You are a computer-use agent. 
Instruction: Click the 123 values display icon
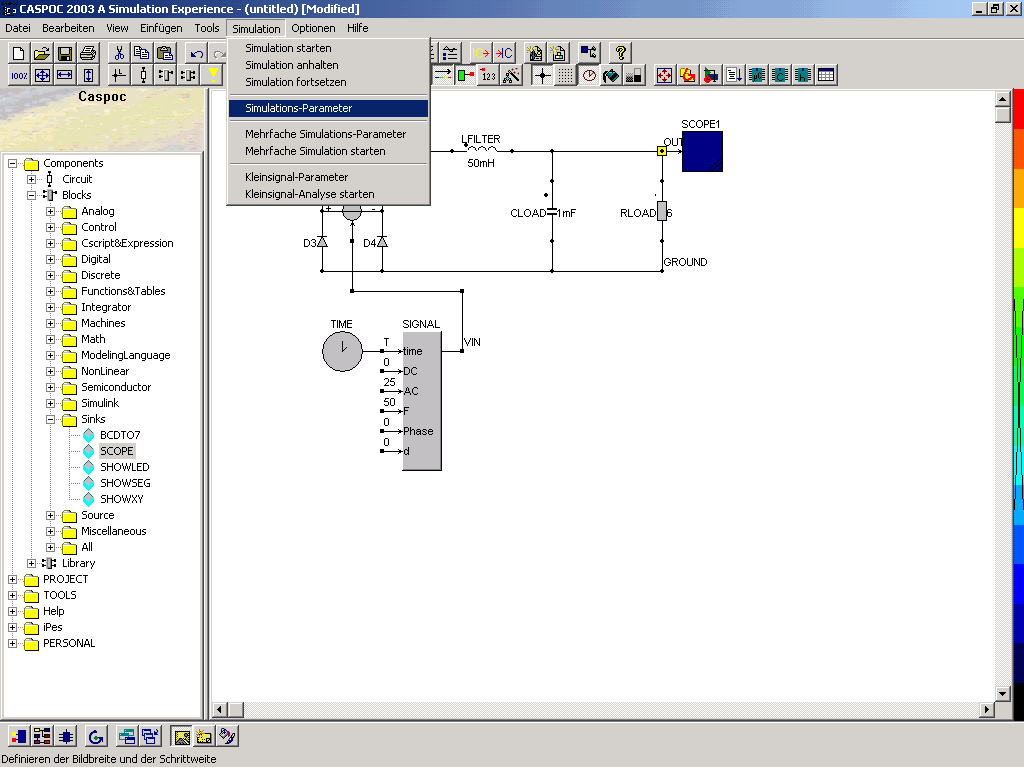488,75
